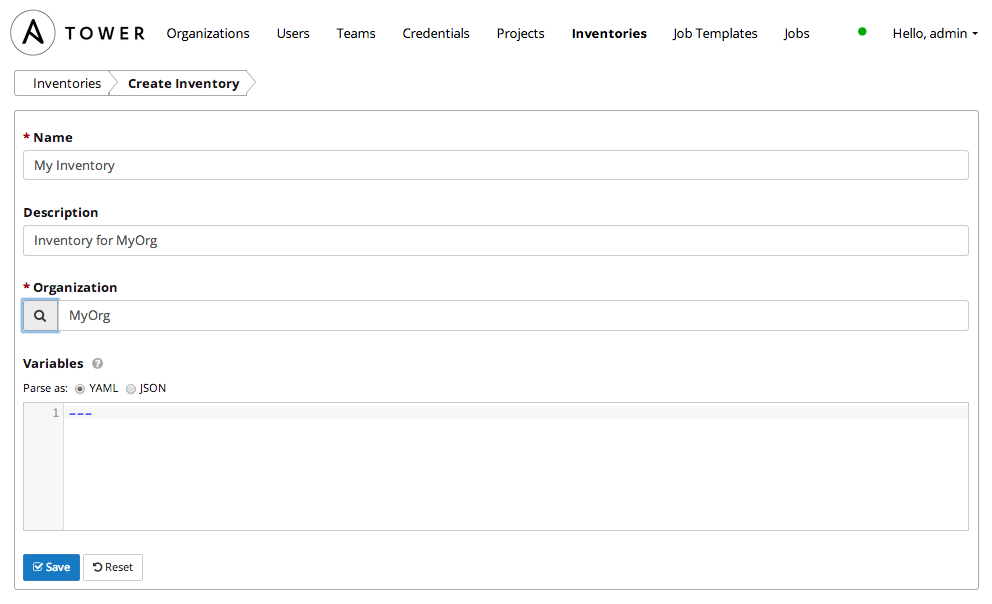
Task: Click the Save button
Action: pos(51,567)
